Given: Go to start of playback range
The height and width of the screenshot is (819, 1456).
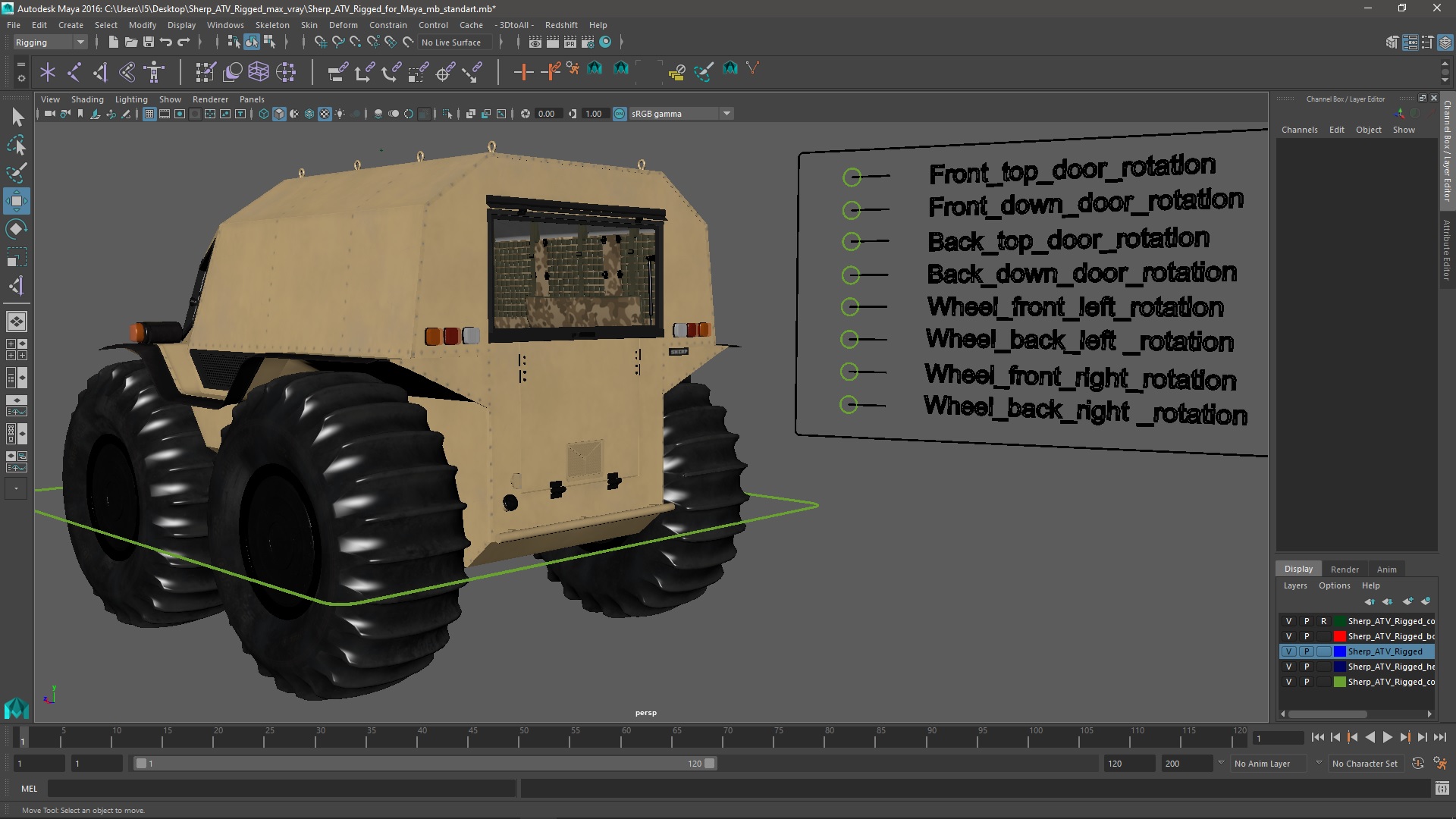Looking at the screenshot, I should coord(1317,737).
